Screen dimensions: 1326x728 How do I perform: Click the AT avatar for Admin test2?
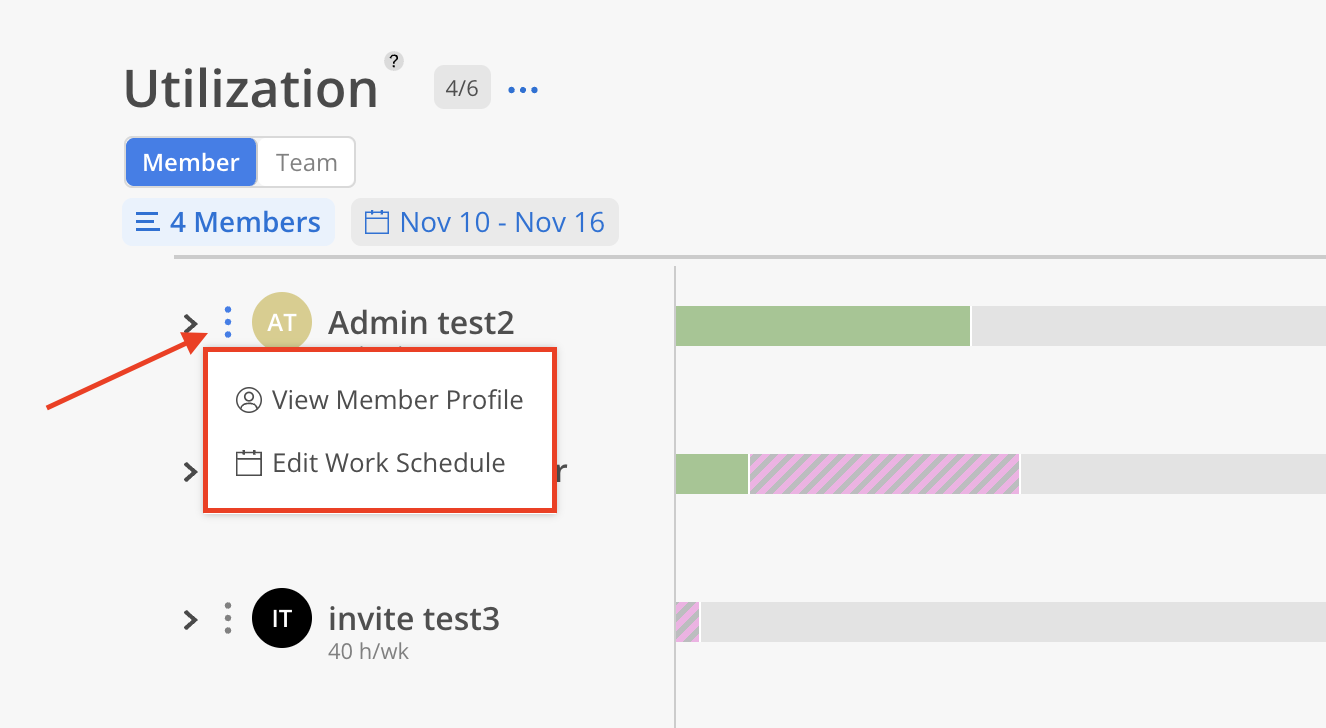pos(282,322)
